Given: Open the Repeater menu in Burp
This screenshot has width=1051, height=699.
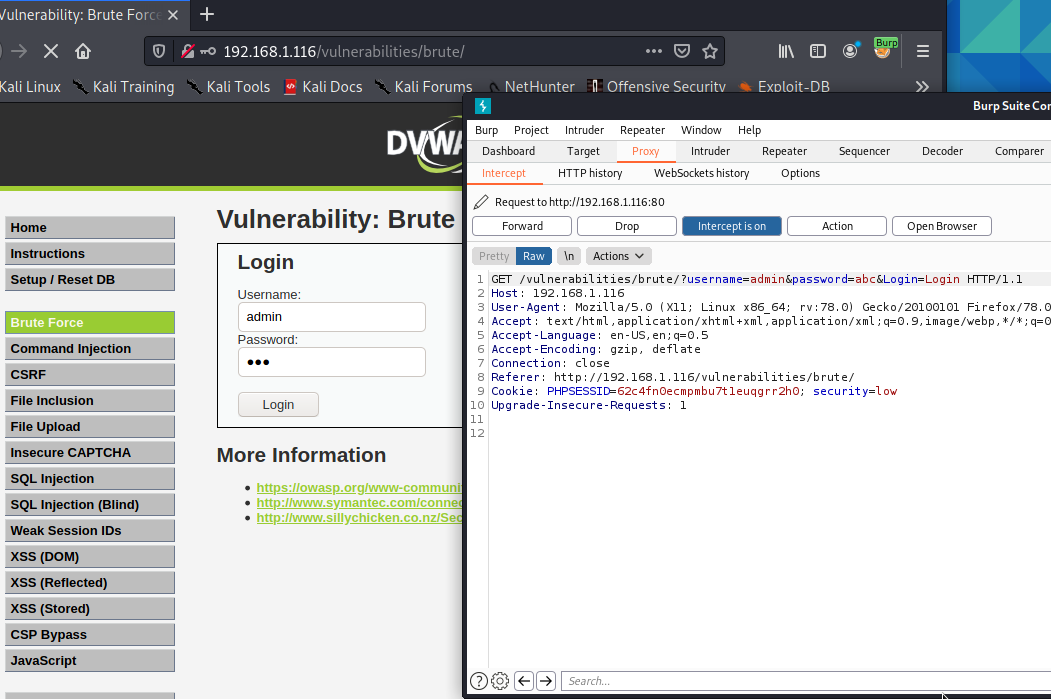Looking at the screenshot, I should [642, 129].
